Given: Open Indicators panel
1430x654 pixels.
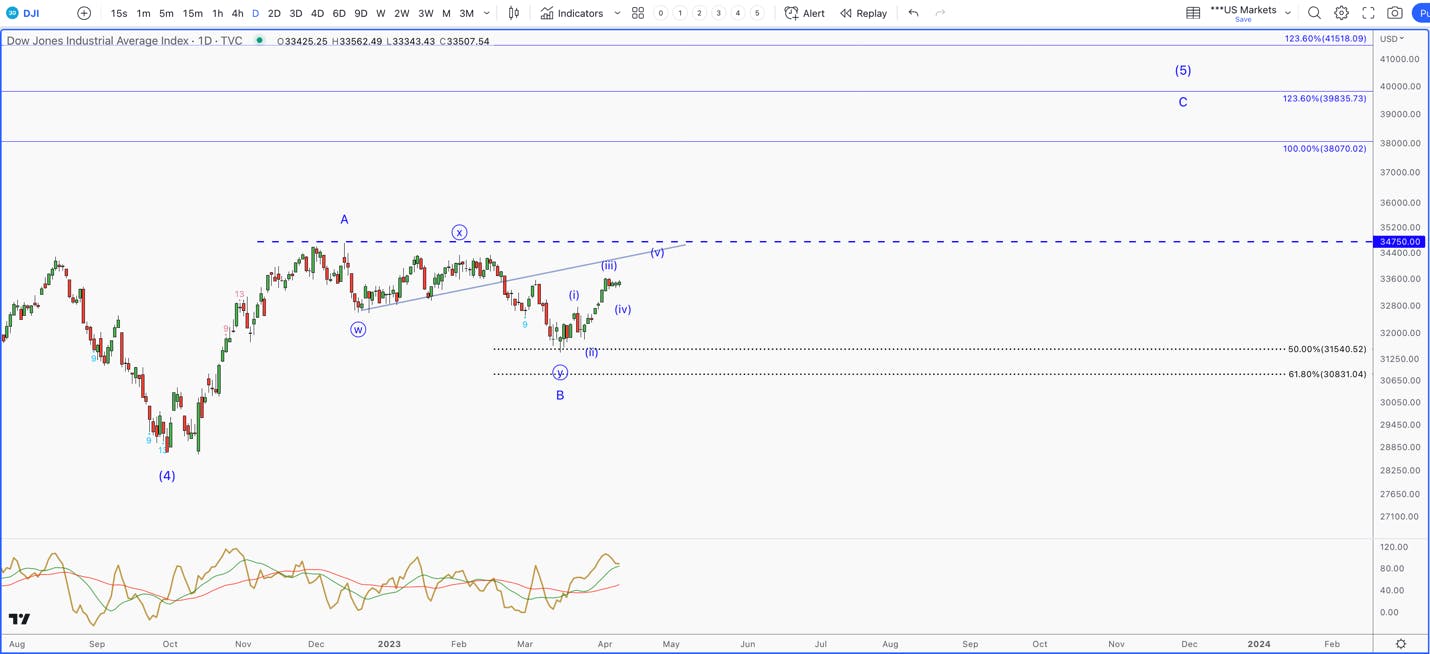Looking at the screenshot, I should 572,13.
